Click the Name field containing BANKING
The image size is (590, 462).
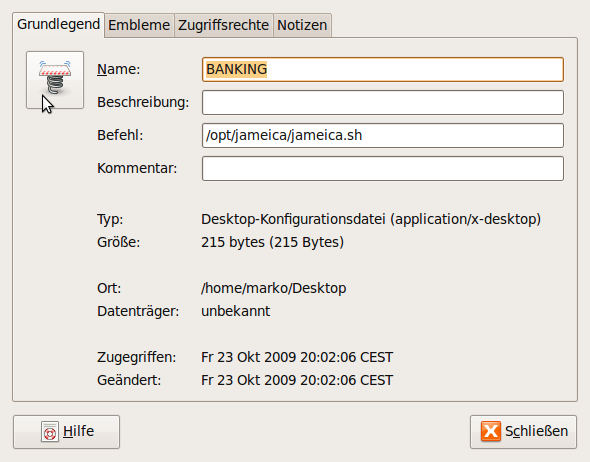[x=383, y=69]
